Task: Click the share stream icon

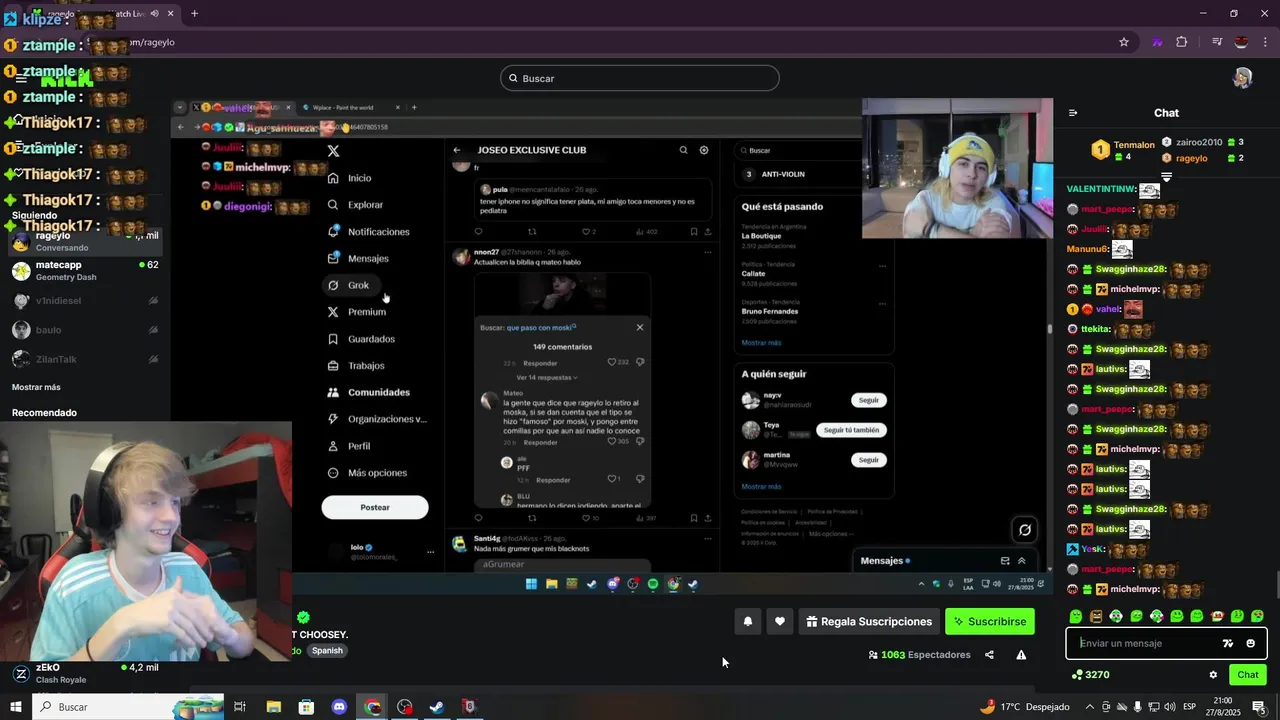Action: pyautogui.click(x=989, y=655)
